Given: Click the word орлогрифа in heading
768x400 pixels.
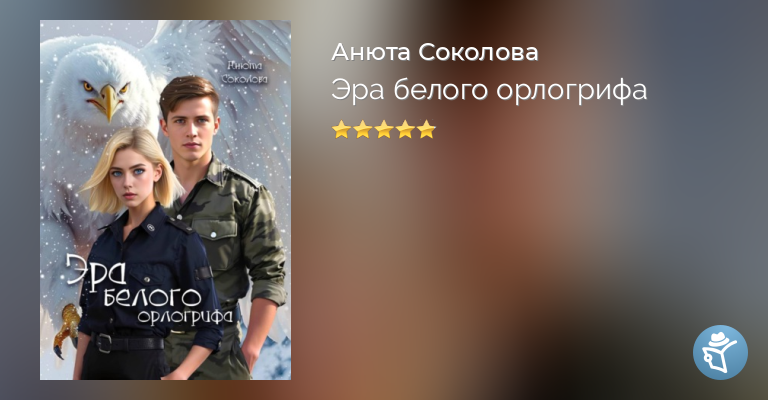Looking at the screenshot, I should 572,92.
